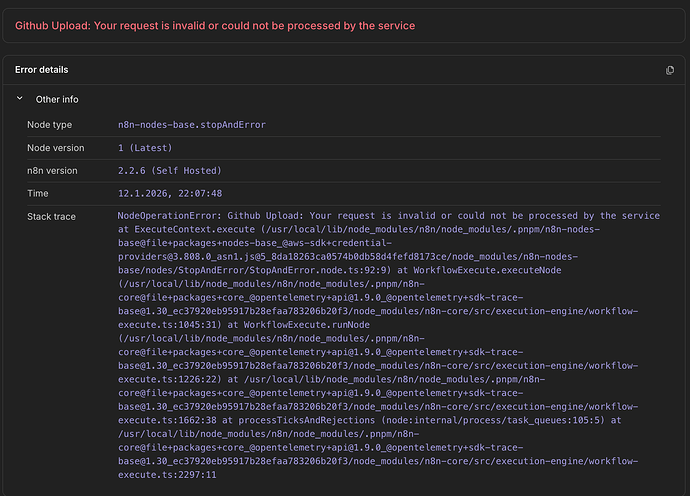690x496 pixels.
Task: Collapse the Other info section chevron
Action: pos(19,99)
